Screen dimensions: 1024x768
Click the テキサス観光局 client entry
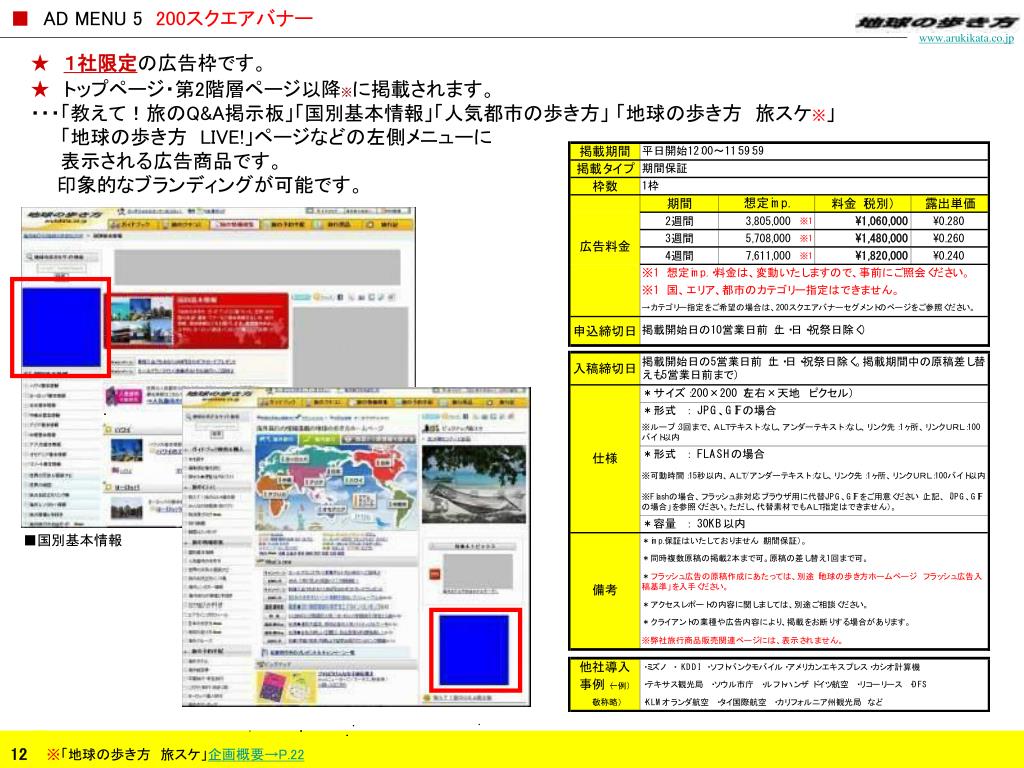tap(673, 684)
